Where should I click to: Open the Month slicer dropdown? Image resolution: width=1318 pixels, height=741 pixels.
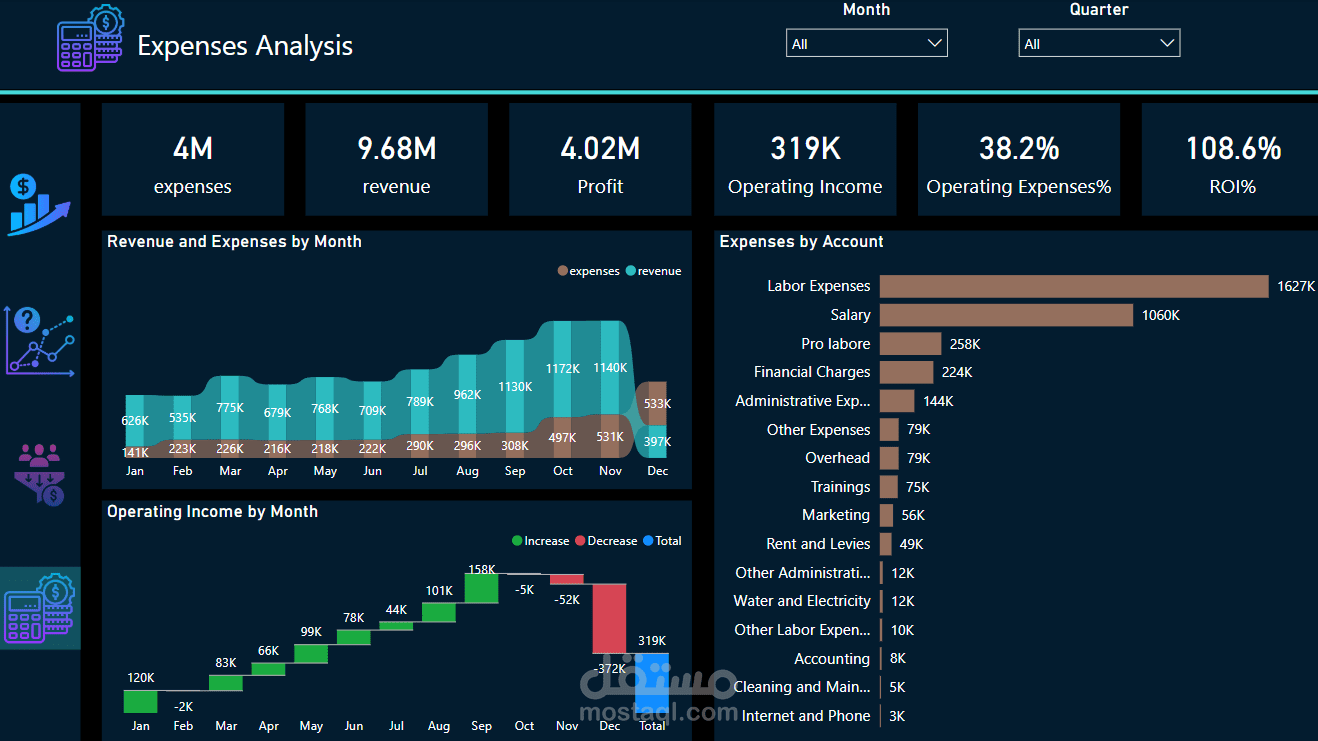934,42
